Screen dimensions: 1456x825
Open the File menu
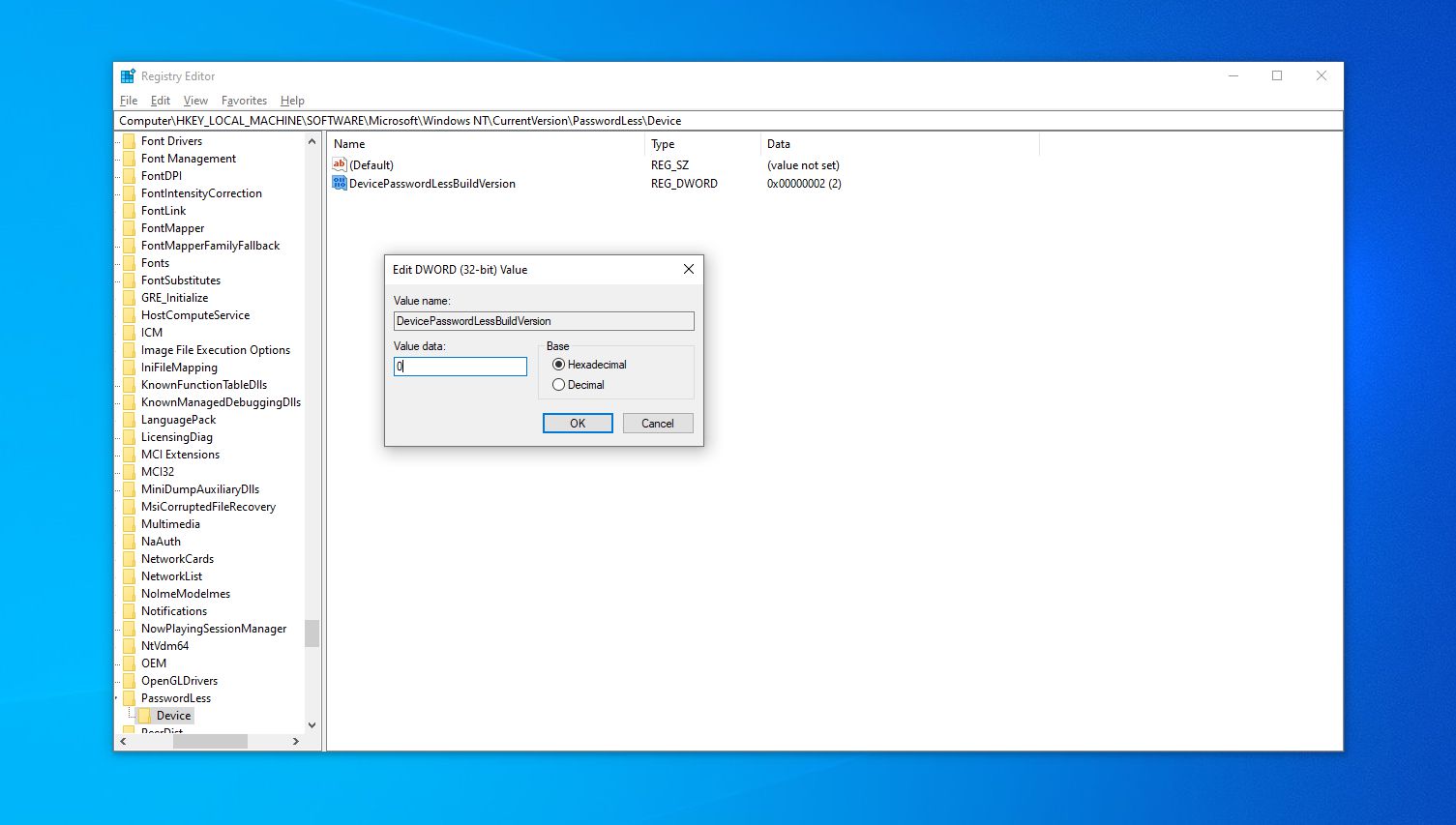coord(129,101)
